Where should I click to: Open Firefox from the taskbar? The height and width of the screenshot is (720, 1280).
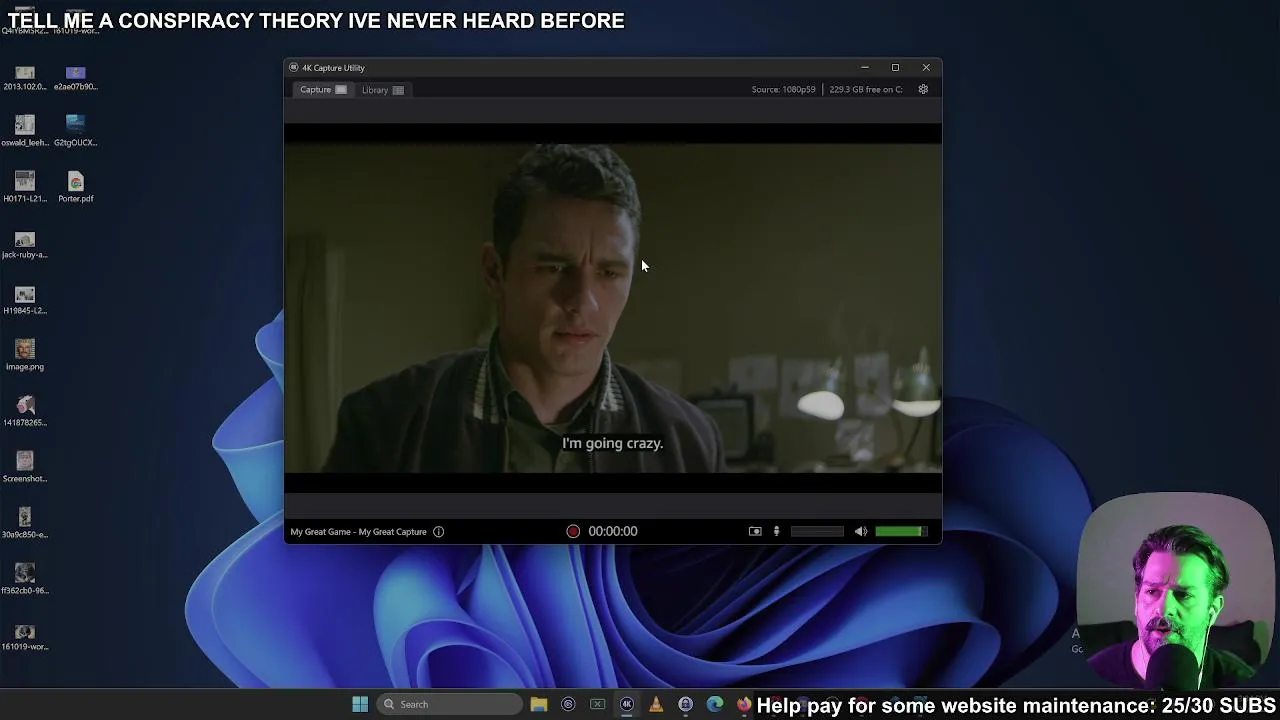click(744, 704)
